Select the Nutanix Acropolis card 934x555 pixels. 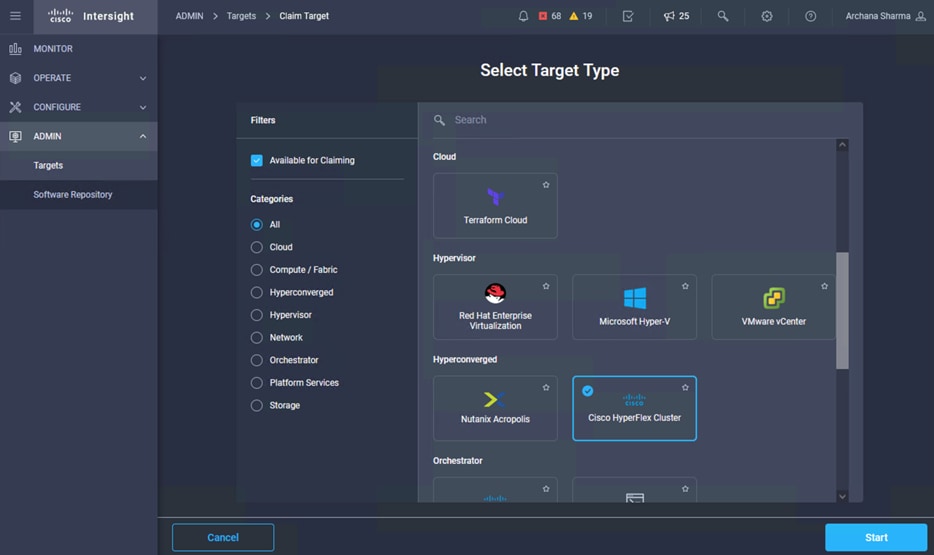click(x=495, y=408)
